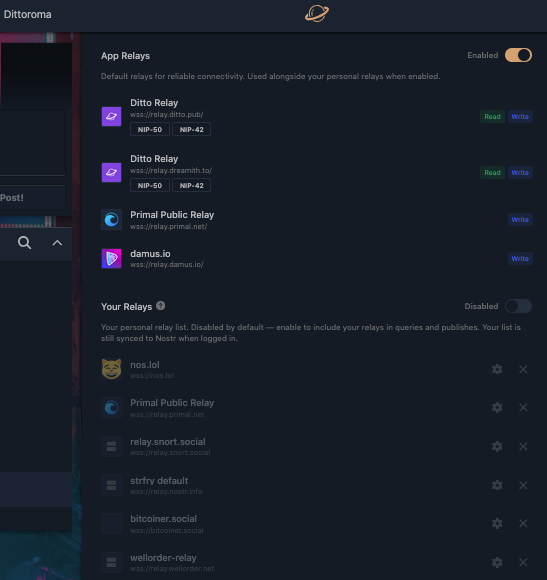Open settings gear for nos.lol
This screenshot has height=580, width=547.
[497, 369]
